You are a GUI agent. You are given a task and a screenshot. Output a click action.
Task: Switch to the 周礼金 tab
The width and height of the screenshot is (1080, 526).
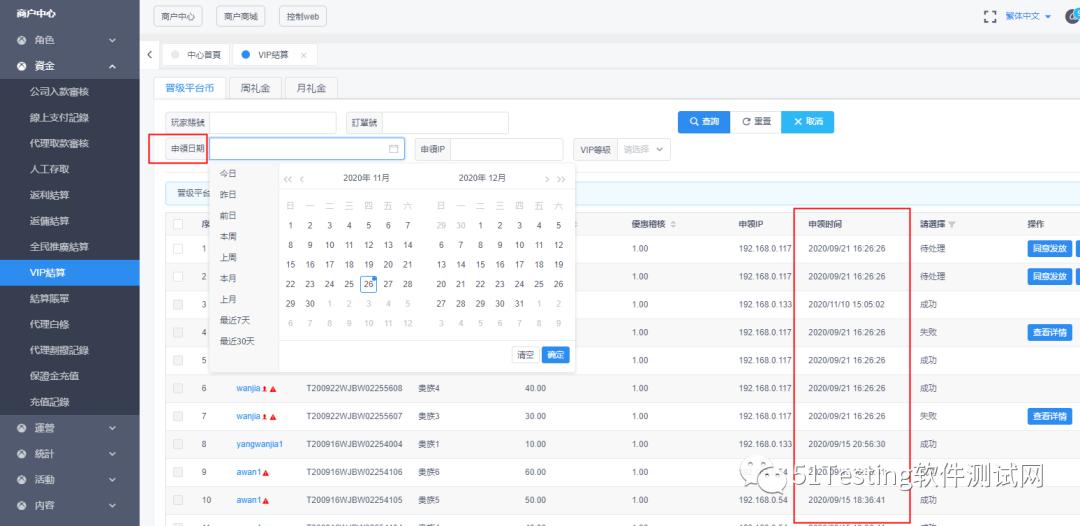coord(255,89)
